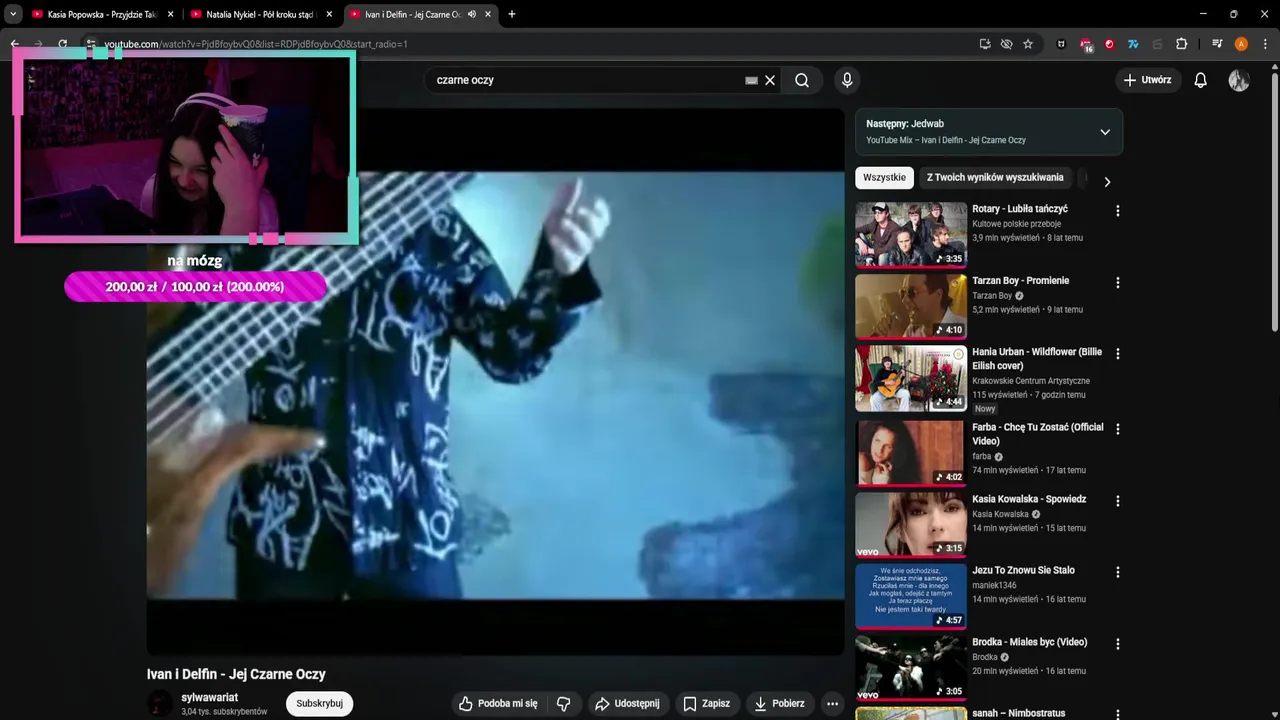The width and height of the screenshot is (1280, 720).
Task: Click the browser address bar URL
Action: click(256, 44)
